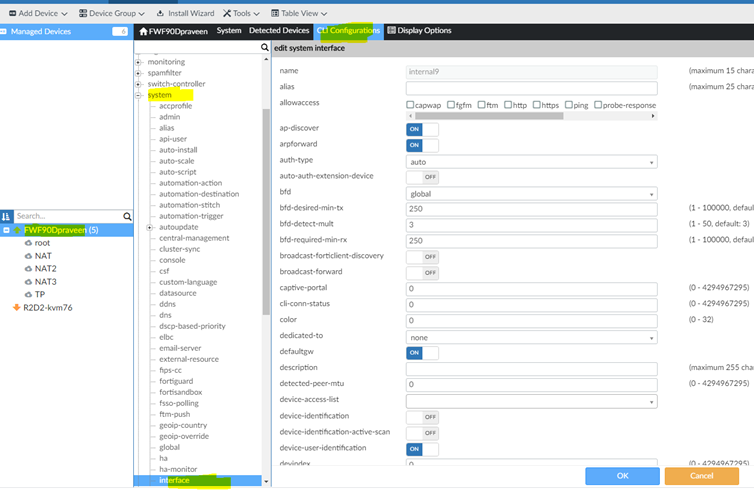Image resolution: width=754 pixels, height=490 pixels.
Task: Check the http allowaccess box
Action: (508, 105)
